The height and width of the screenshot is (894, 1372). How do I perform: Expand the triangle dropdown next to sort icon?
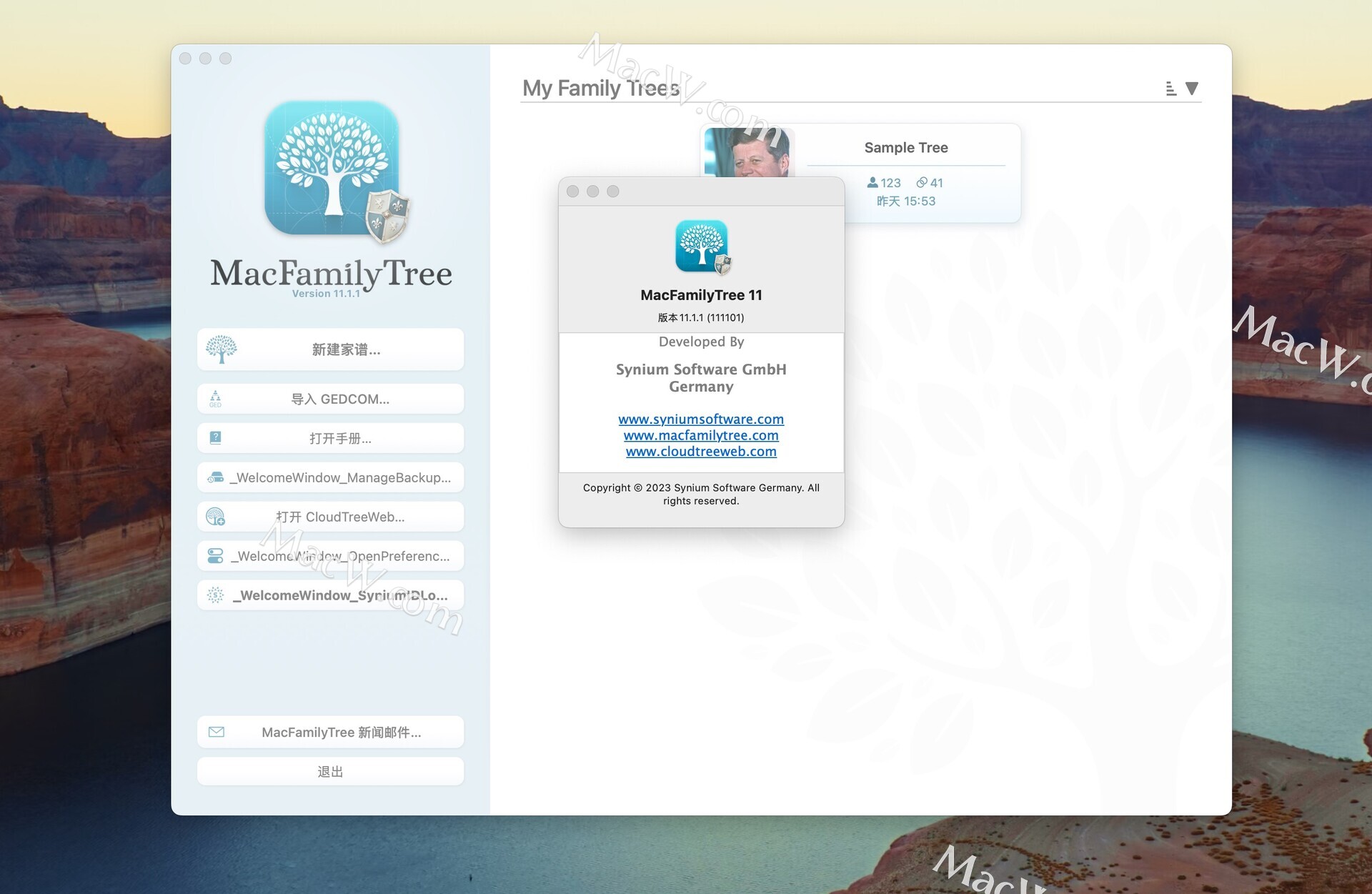[x=1191, y=88]
